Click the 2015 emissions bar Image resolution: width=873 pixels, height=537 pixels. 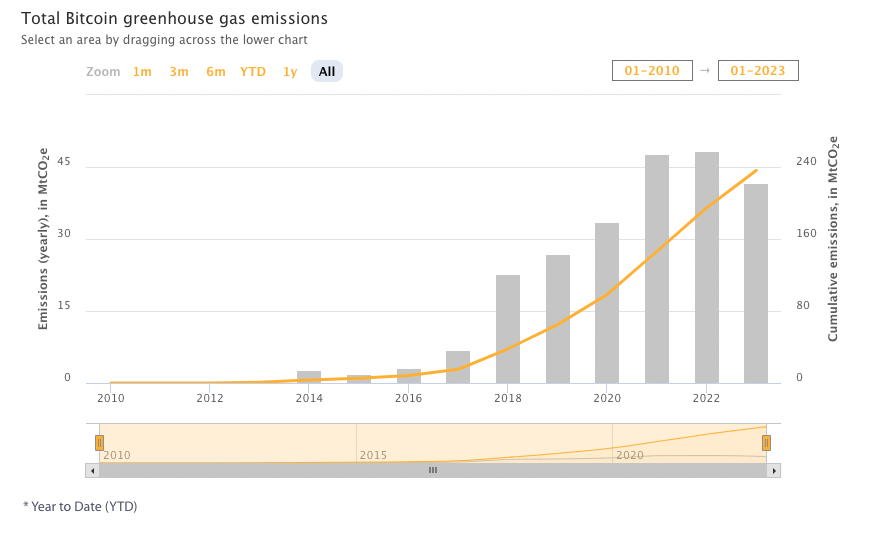point(359,380)
